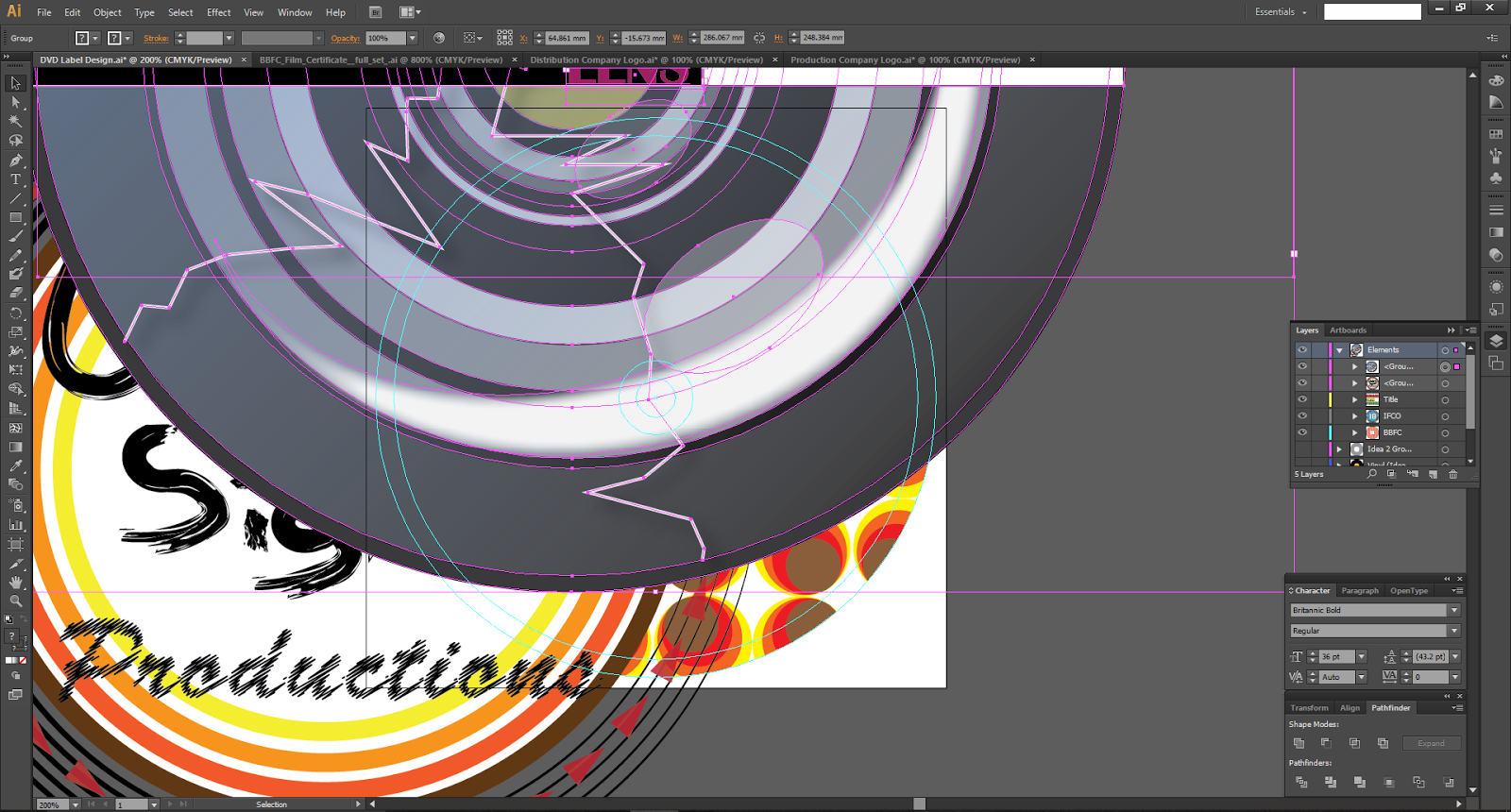Viewport: 1511px width, 812px height.
Task: Open the Opacity 100% dropdown
Action: point(413,38)
